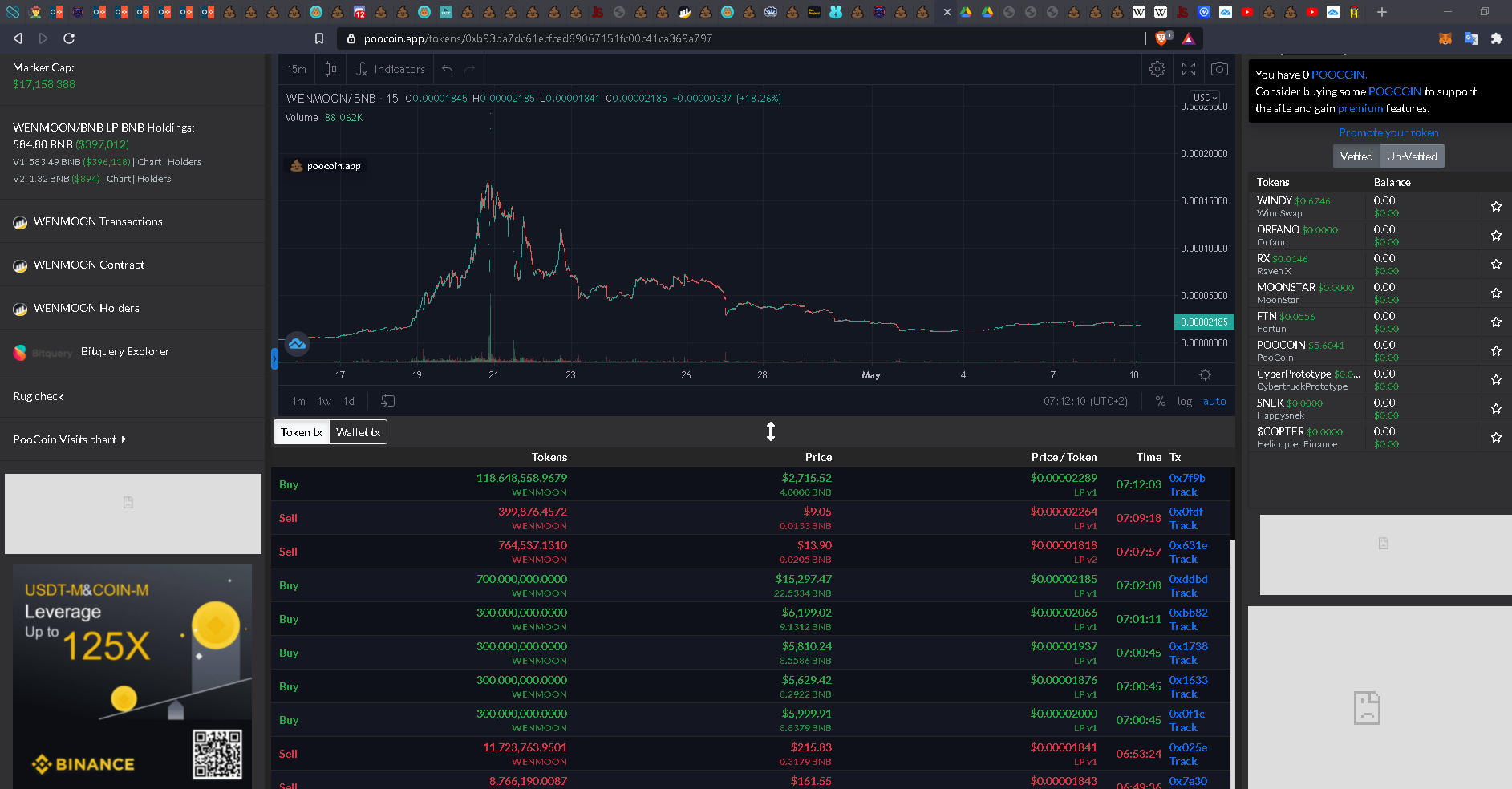1512x789 pixels.
Task: Open the go-to-date calendar icon
Action: pos(388,401)
